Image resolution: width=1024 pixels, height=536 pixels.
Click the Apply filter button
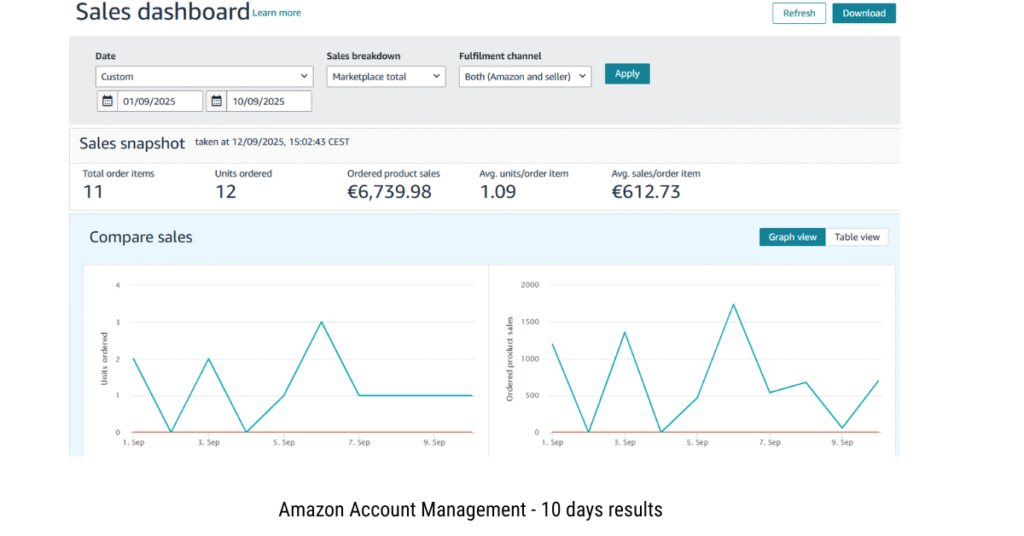click(x=627, y=74)
